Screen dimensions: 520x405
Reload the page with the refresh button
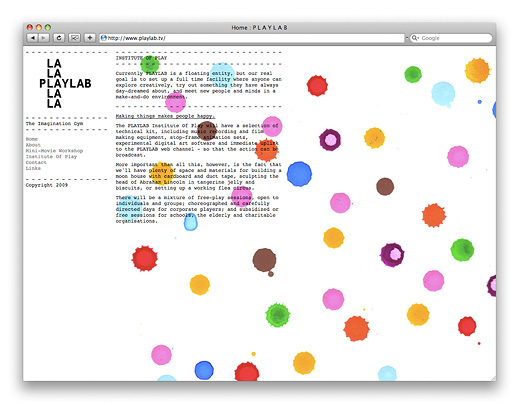coord(59,38)
